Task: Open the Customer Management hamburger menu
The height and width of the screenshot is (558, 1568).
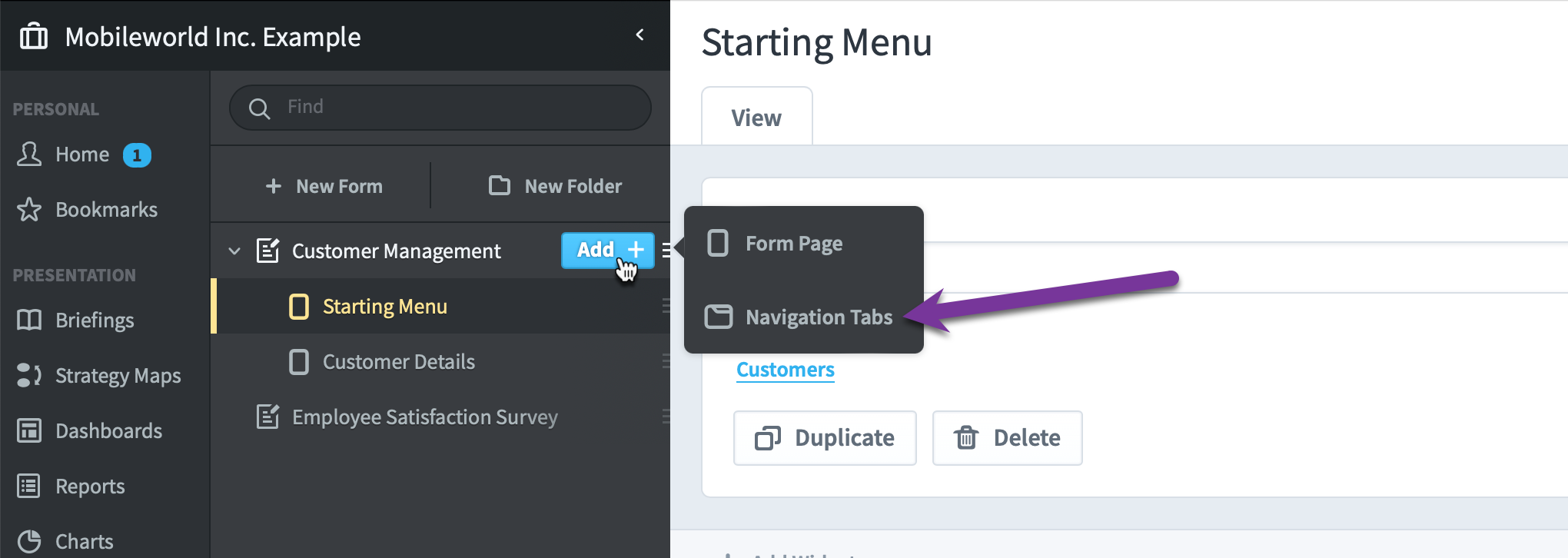Action: point(666,250)
